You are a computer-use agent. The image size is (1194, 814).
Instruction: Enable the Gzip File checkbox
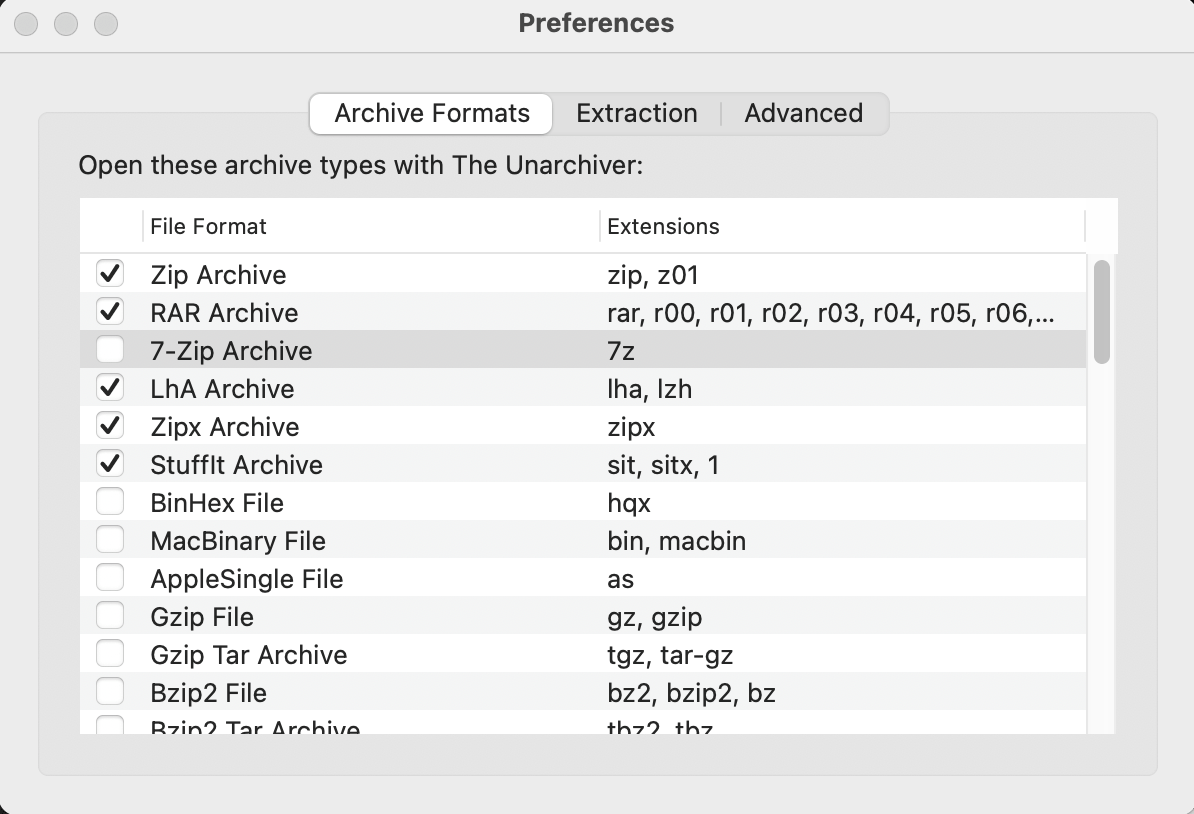click(110, 616)
